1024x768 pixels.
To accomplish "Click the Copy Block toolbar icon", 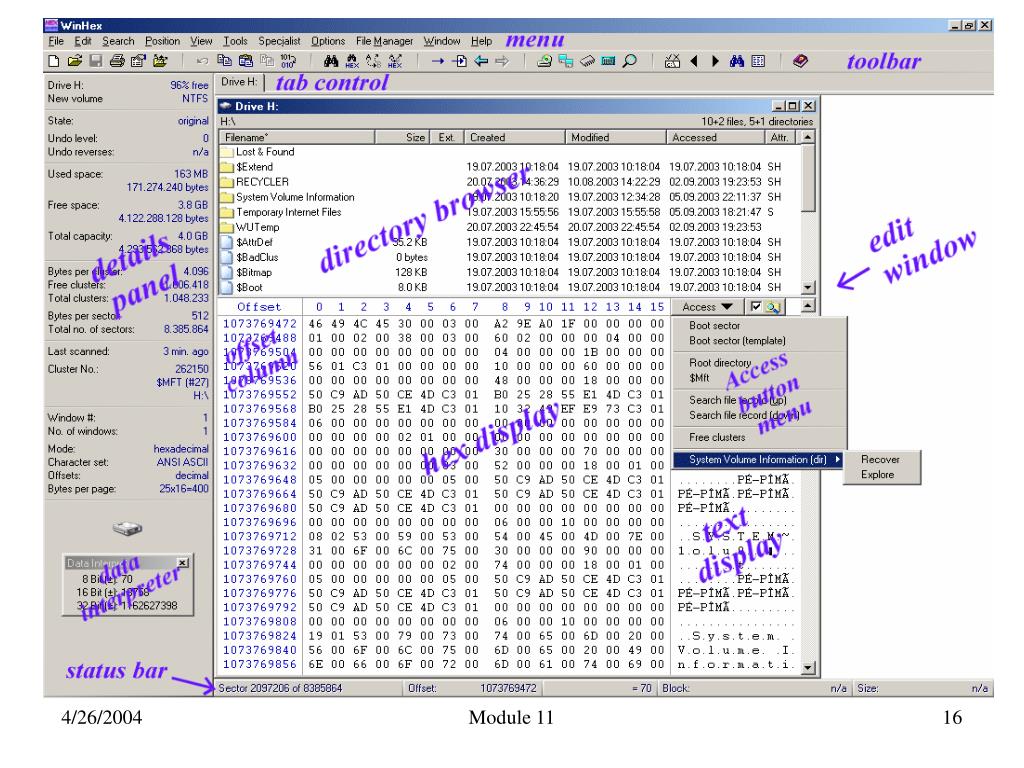I will (224, 61).
